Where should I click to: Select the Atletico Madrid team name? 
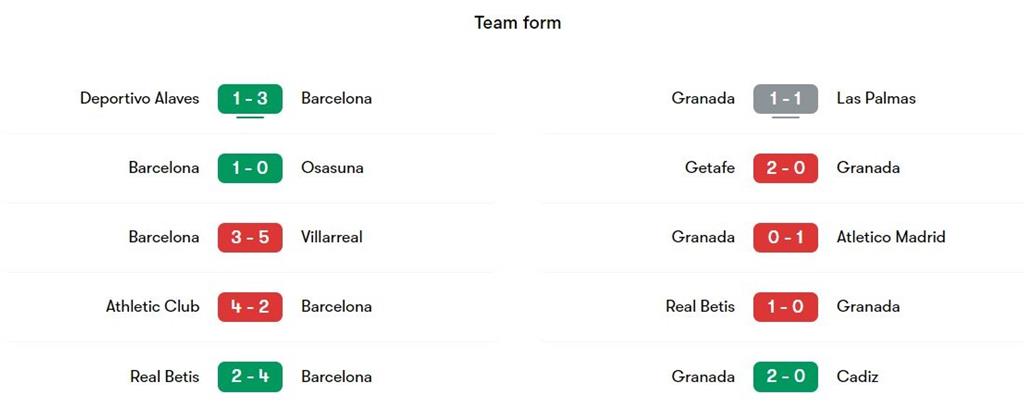pos(890,237)
